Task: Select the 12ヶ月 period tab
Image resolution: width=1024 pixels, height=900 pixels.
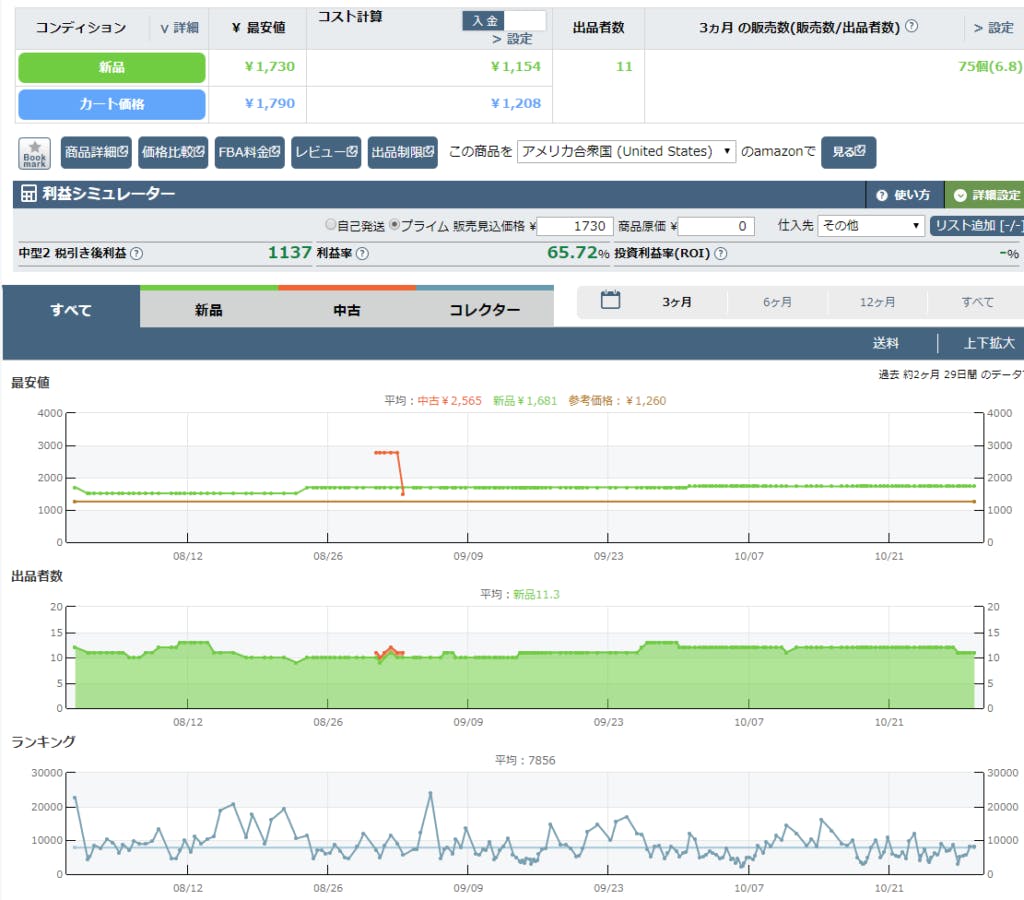Action: 877,302
